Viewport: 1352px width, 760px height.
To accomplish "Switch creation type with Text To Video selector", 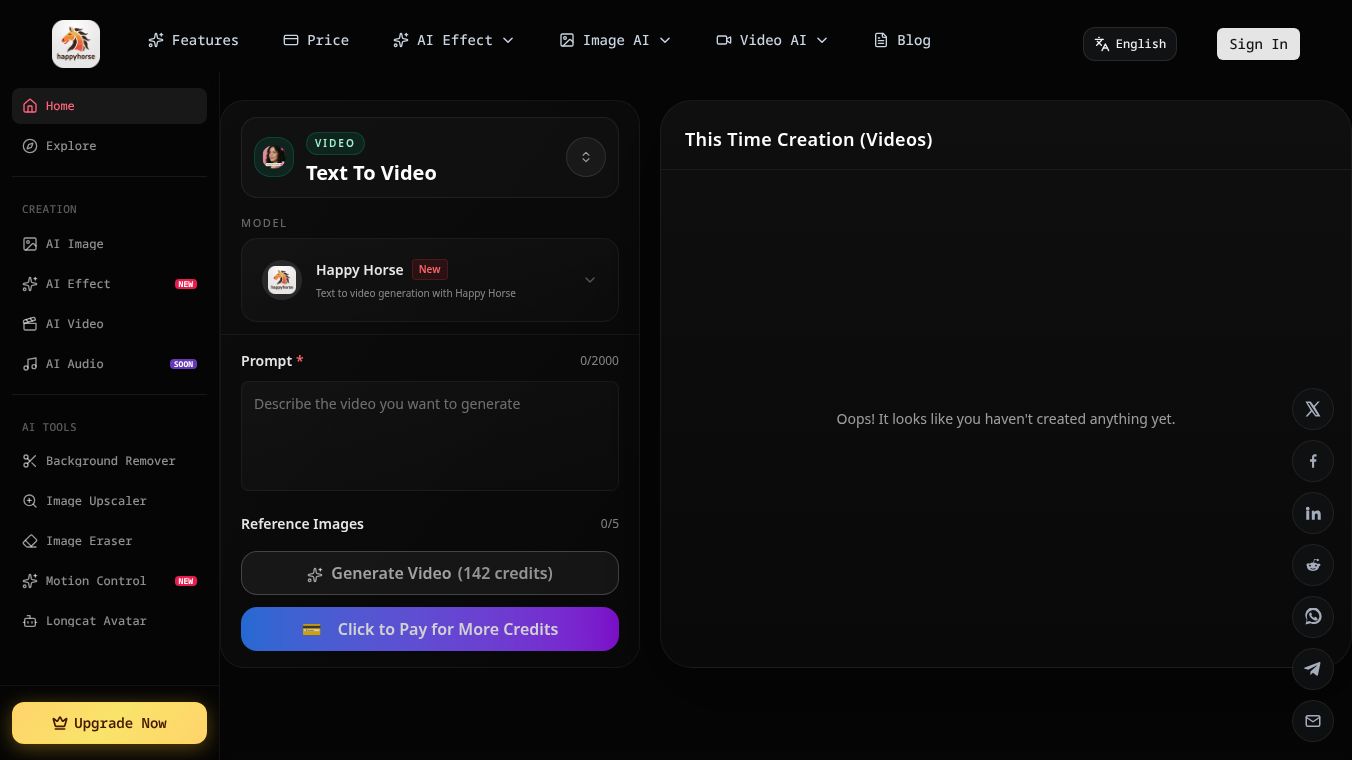I will [585, 157].
